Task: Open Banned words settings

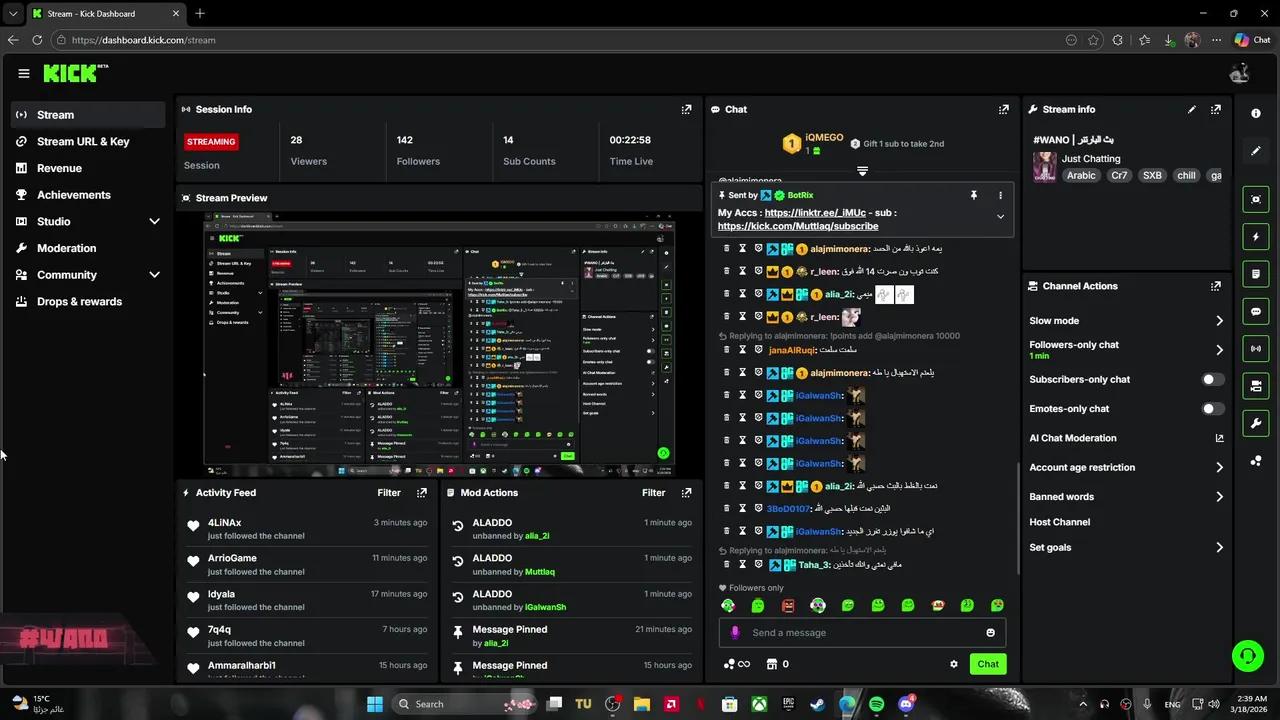Action: click(x=1126, y=497)
